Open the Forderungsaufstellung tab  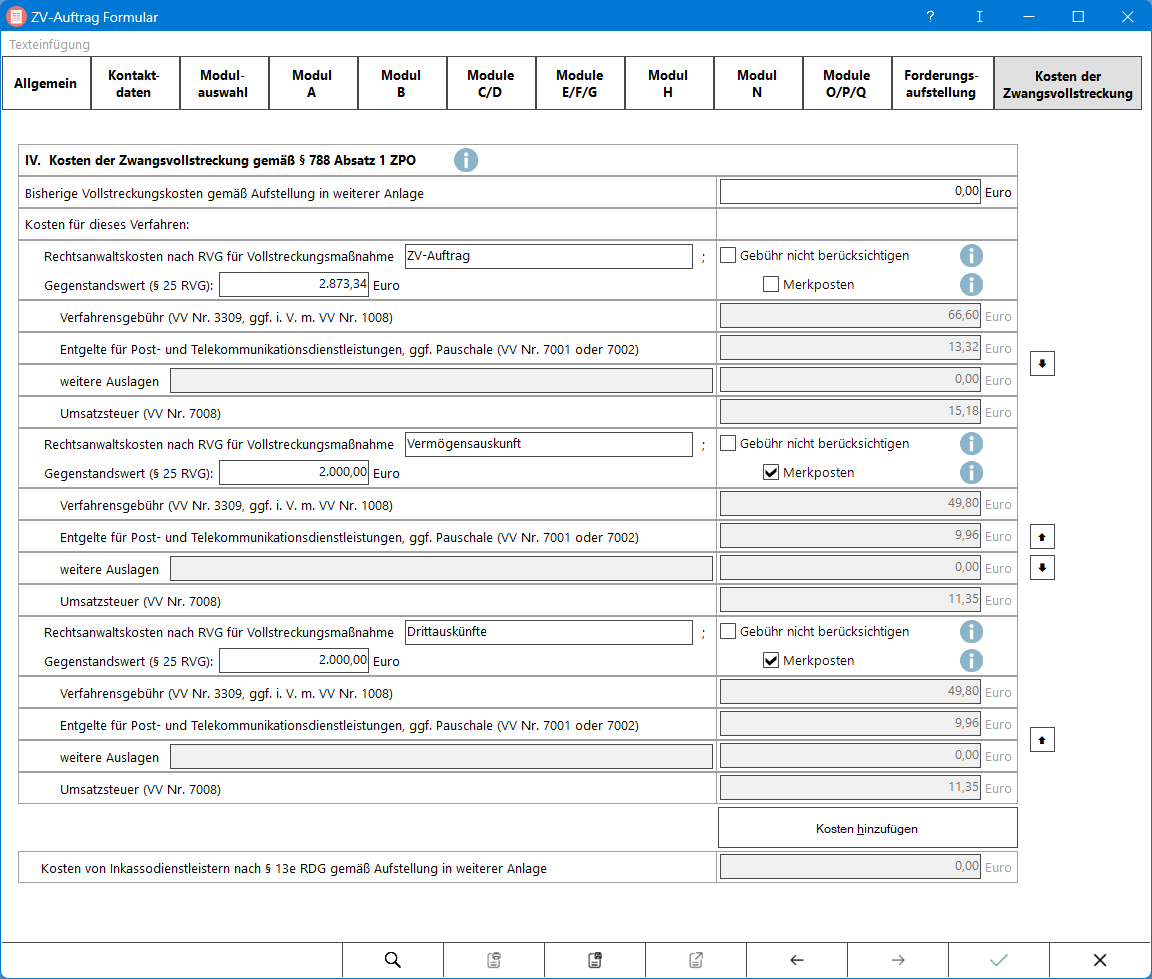pyautogui.click(x=942, y=83)
